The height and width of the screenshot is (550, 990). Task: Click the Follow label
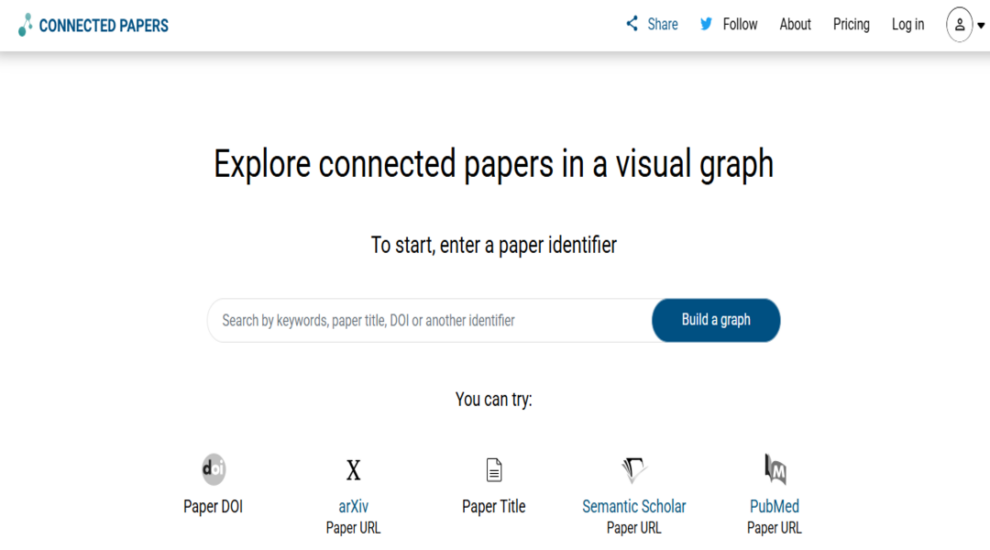point(740,25)
